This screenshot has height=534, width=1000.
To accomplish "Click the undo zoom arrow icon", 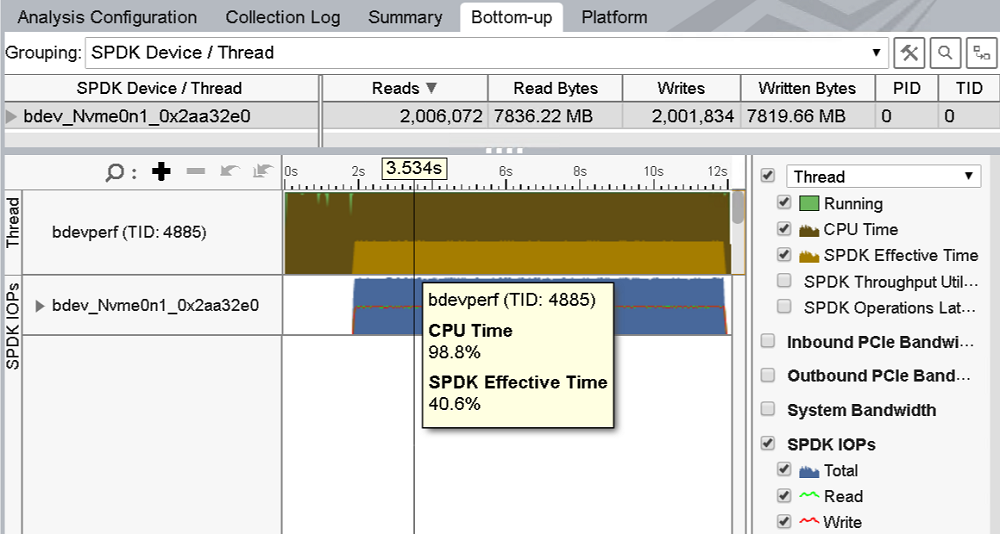I will coord(230,172).
